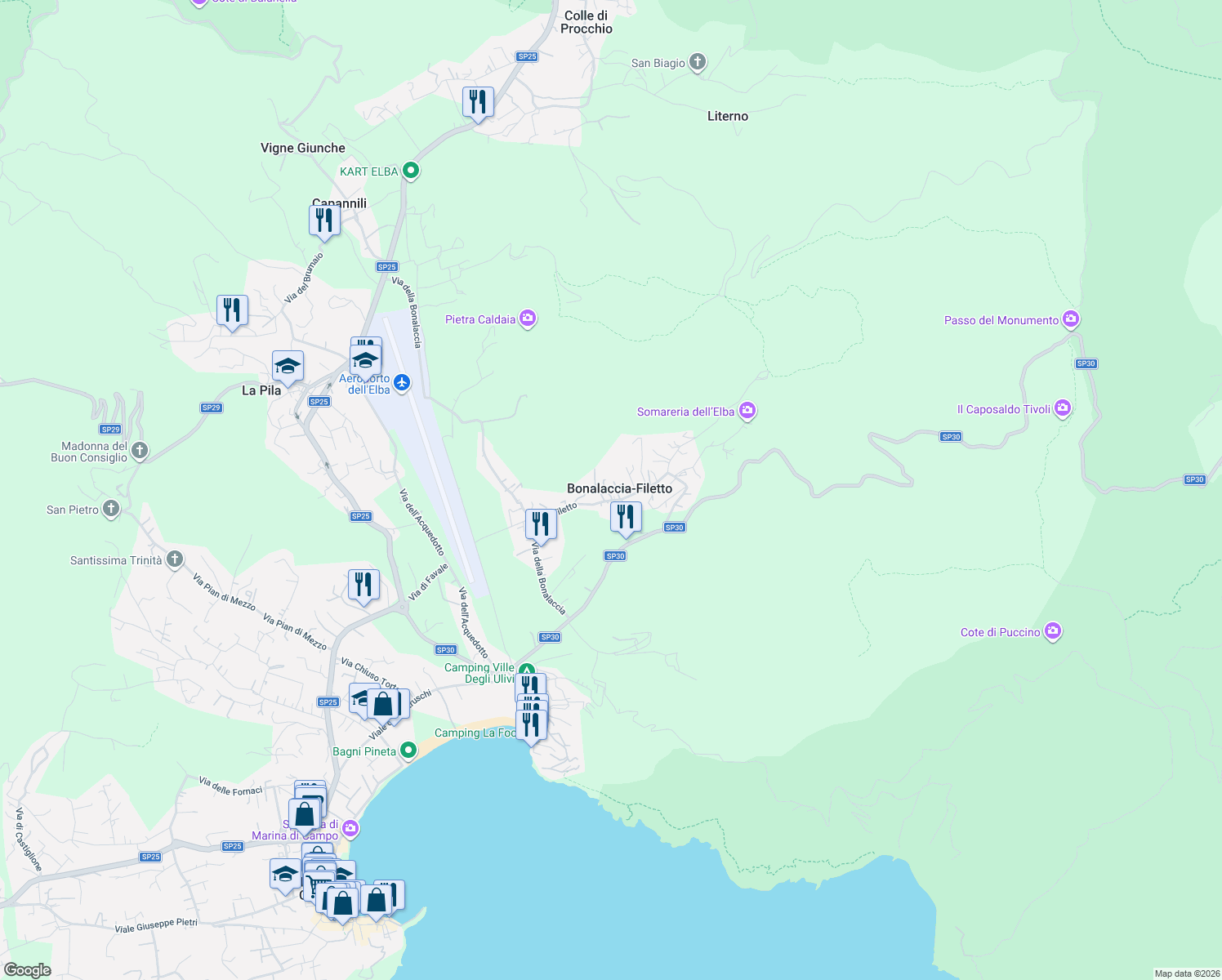Click the Spiaggia di Marina di Campo camera marker
The height and width of the screenshot is (980, 1222).
350,829
